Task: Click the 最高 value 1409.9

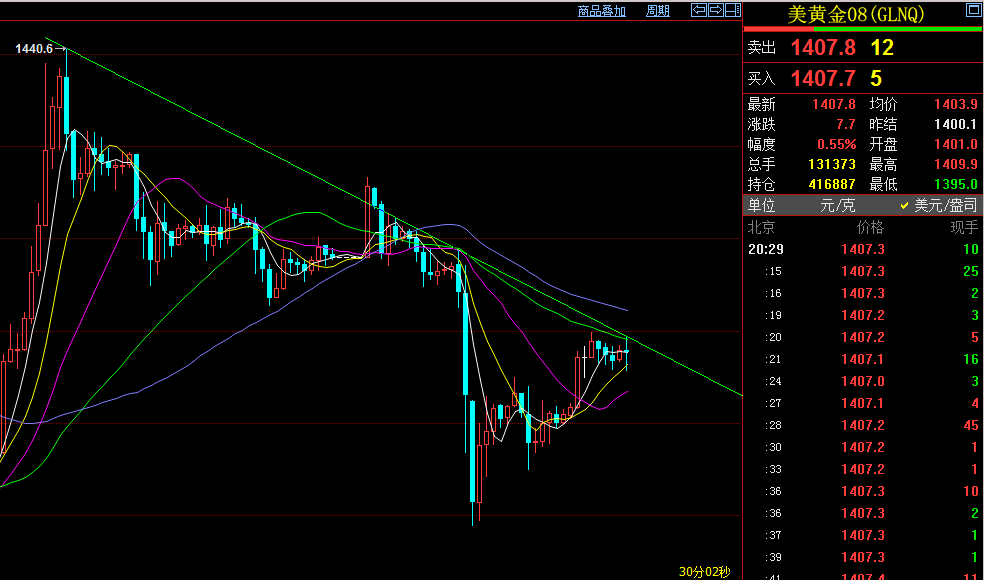Action: pyautogui.click(x=956, y=164)
